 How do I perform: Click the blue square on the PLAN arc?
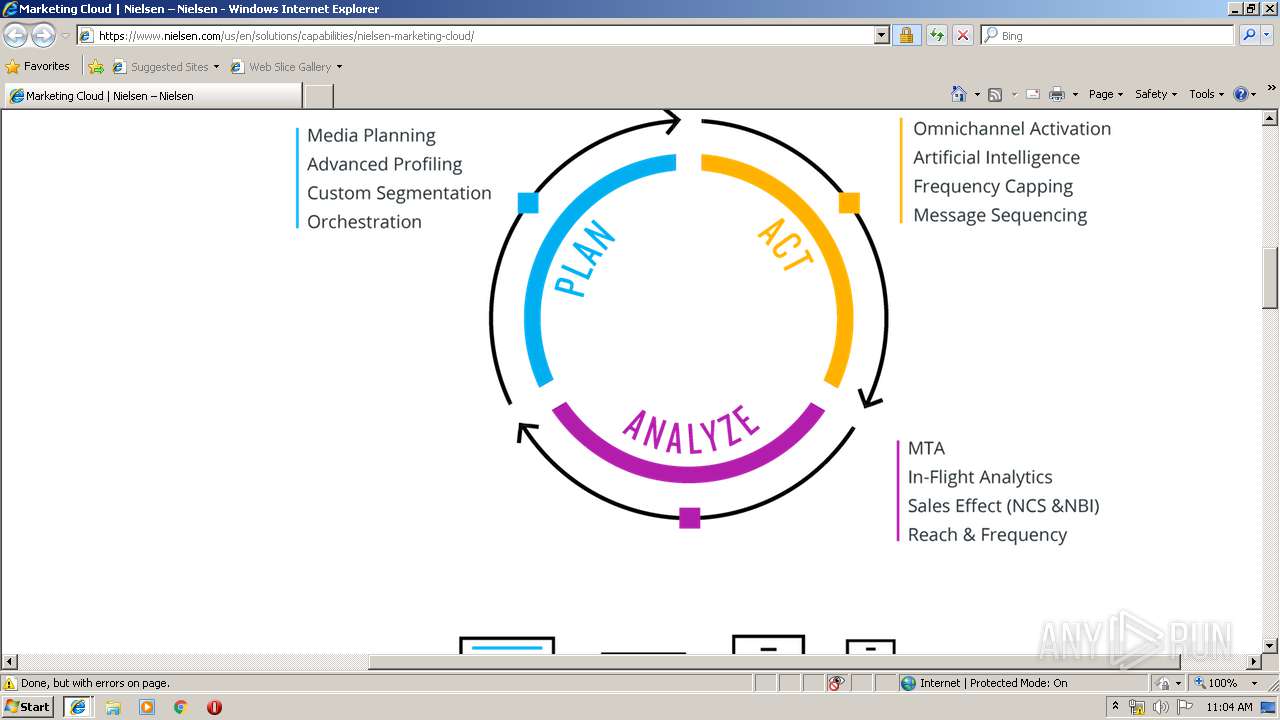click(x=528, y=203)
